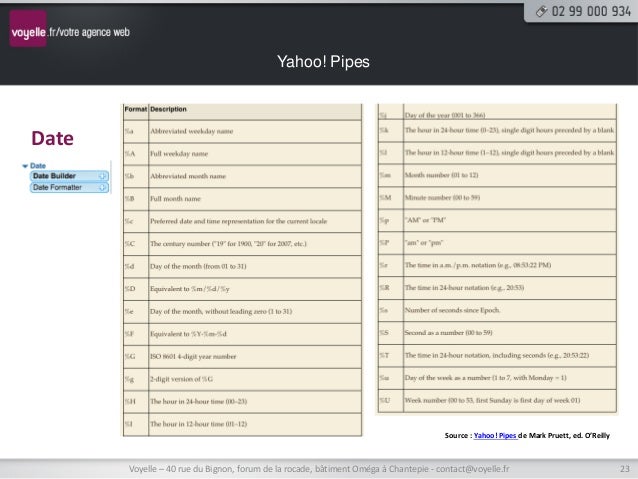Click '12-hour time (1-12), single digit' row
The width and height of the screenshot is (638, 479).
click(x=497, y=153)
